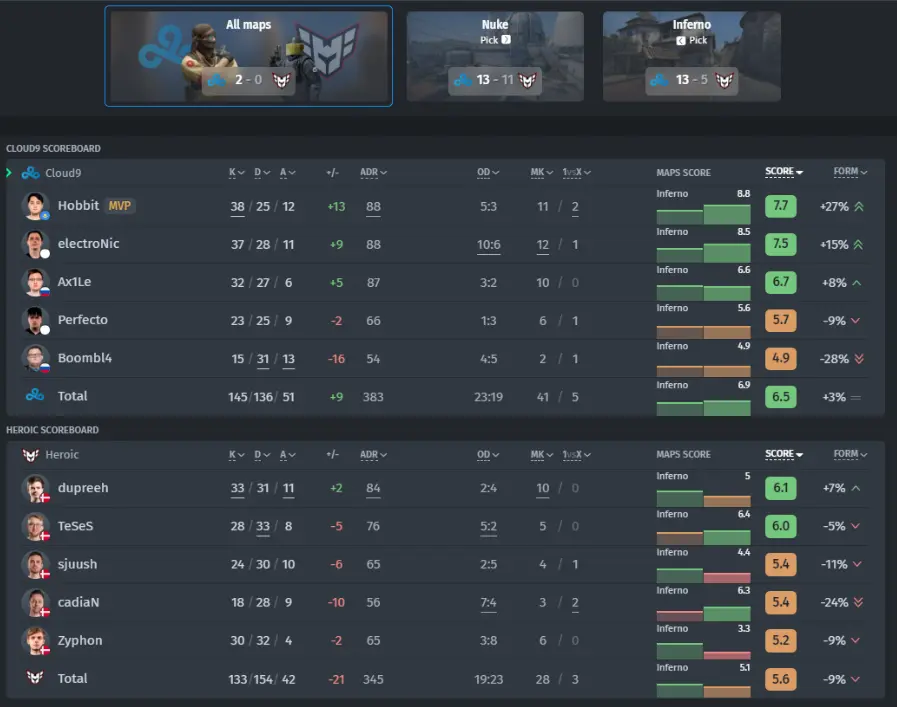
Task: Click the Cloud9 logo in the scoreboard header
Action: (x=30, y=173)
